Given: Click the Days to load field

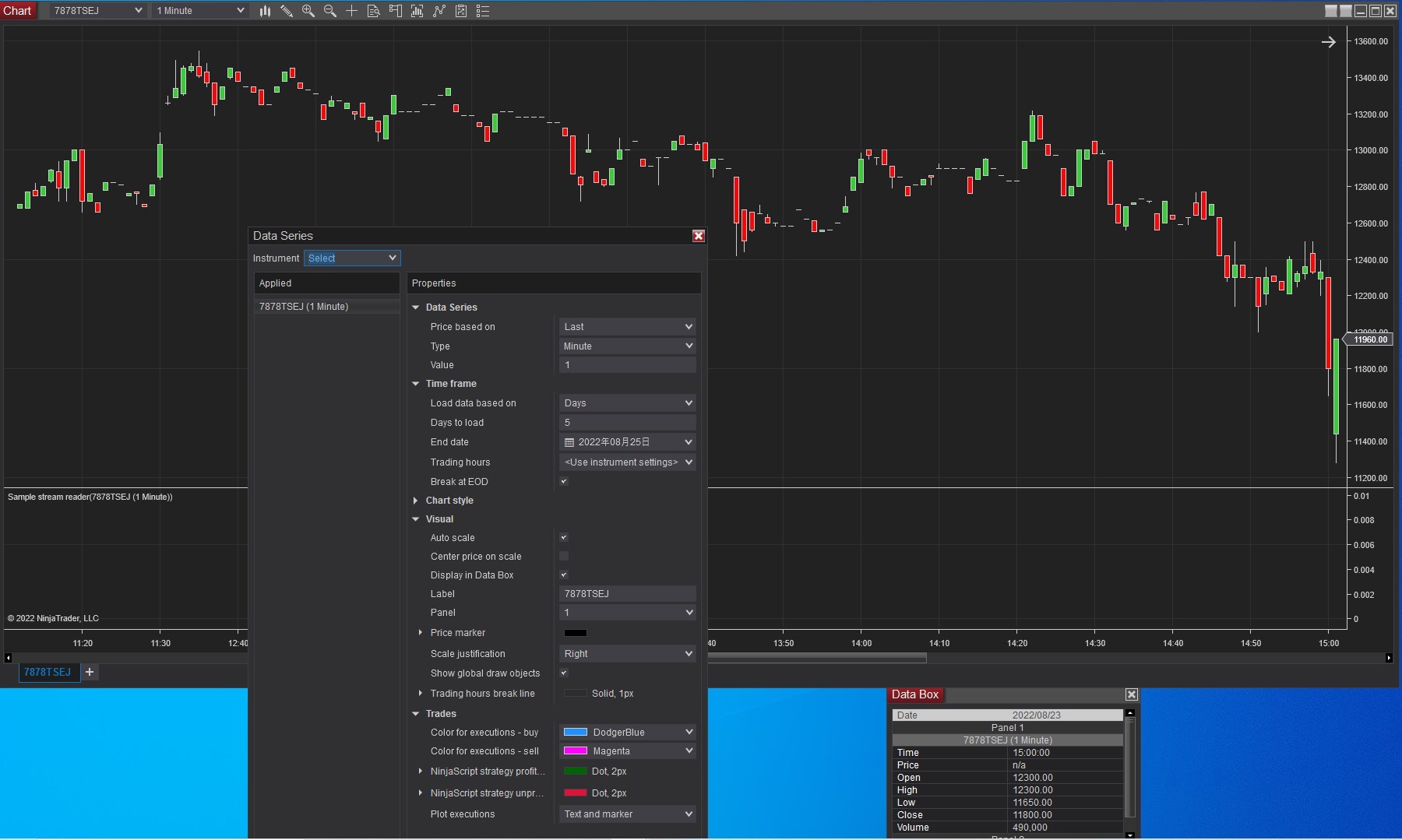Looking at the screenshot, I should 628,423.
